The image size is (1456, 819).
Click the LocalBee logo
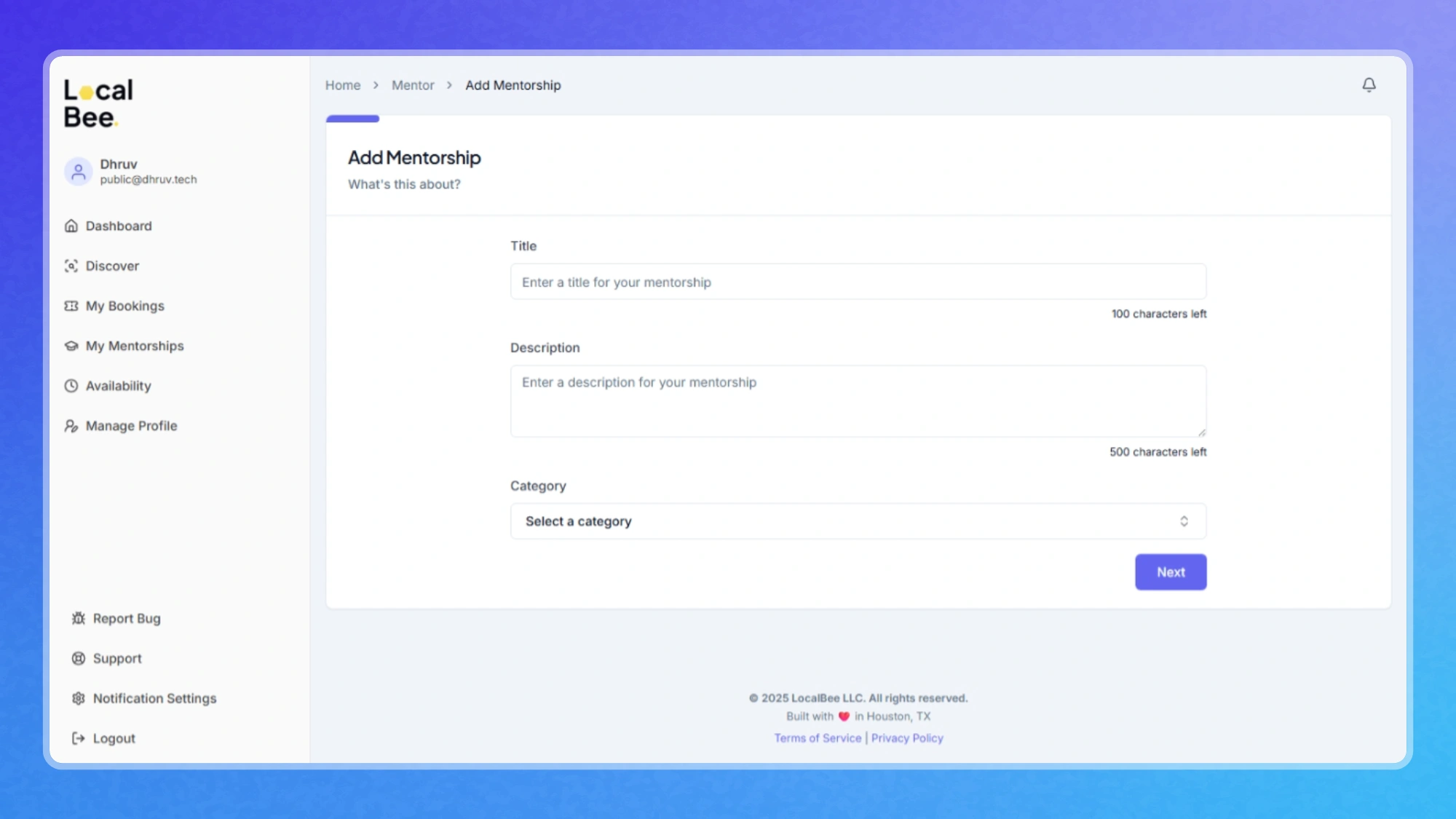98,103
